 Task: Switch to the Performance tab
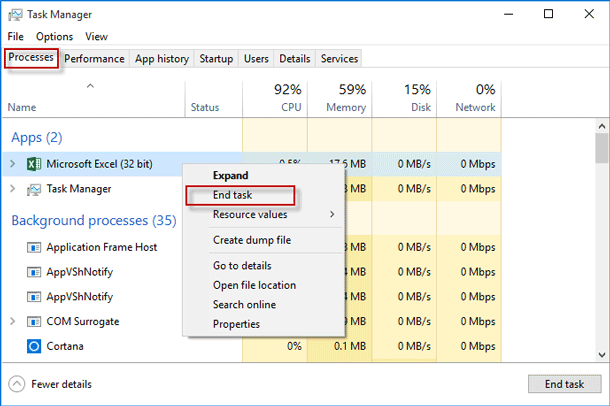pos(94,59)
